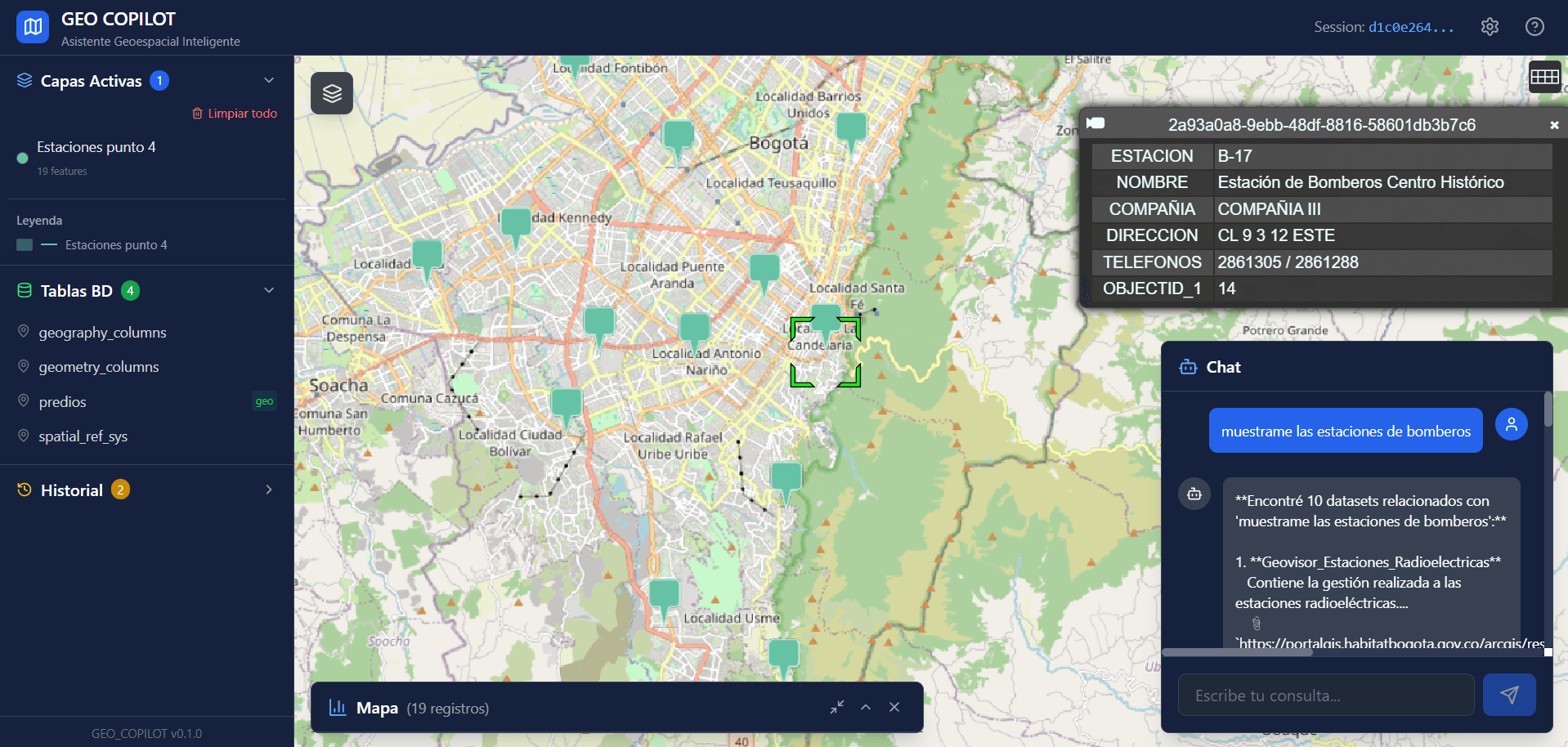Focus the Escribe tu consulta input field
Viewport: 1568px width, 747px height.
(x=1325, y=696)
